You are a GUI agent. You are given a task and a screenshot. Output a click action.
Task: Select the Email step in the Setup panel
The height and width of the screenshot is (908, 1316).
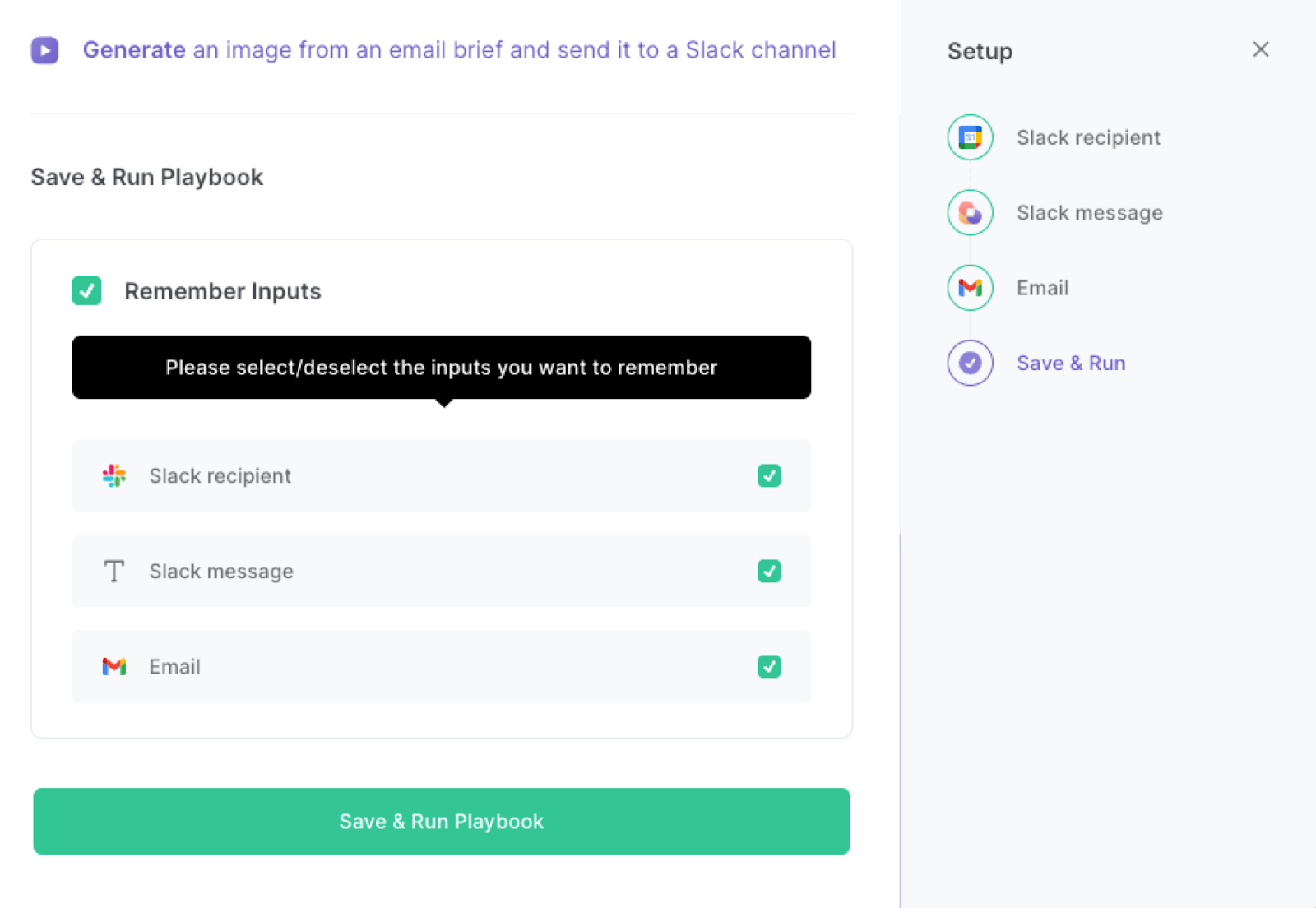tap(1042, 288)
